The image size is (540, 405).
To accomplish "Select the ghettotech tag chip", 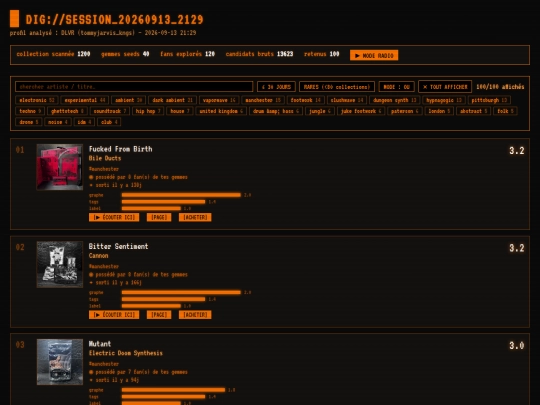I will click(67, 111).
